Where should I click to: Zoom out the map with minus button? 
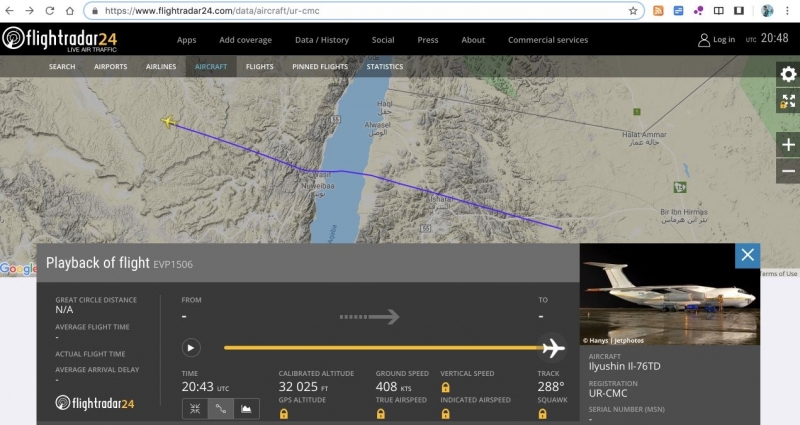tap(788, 171)
